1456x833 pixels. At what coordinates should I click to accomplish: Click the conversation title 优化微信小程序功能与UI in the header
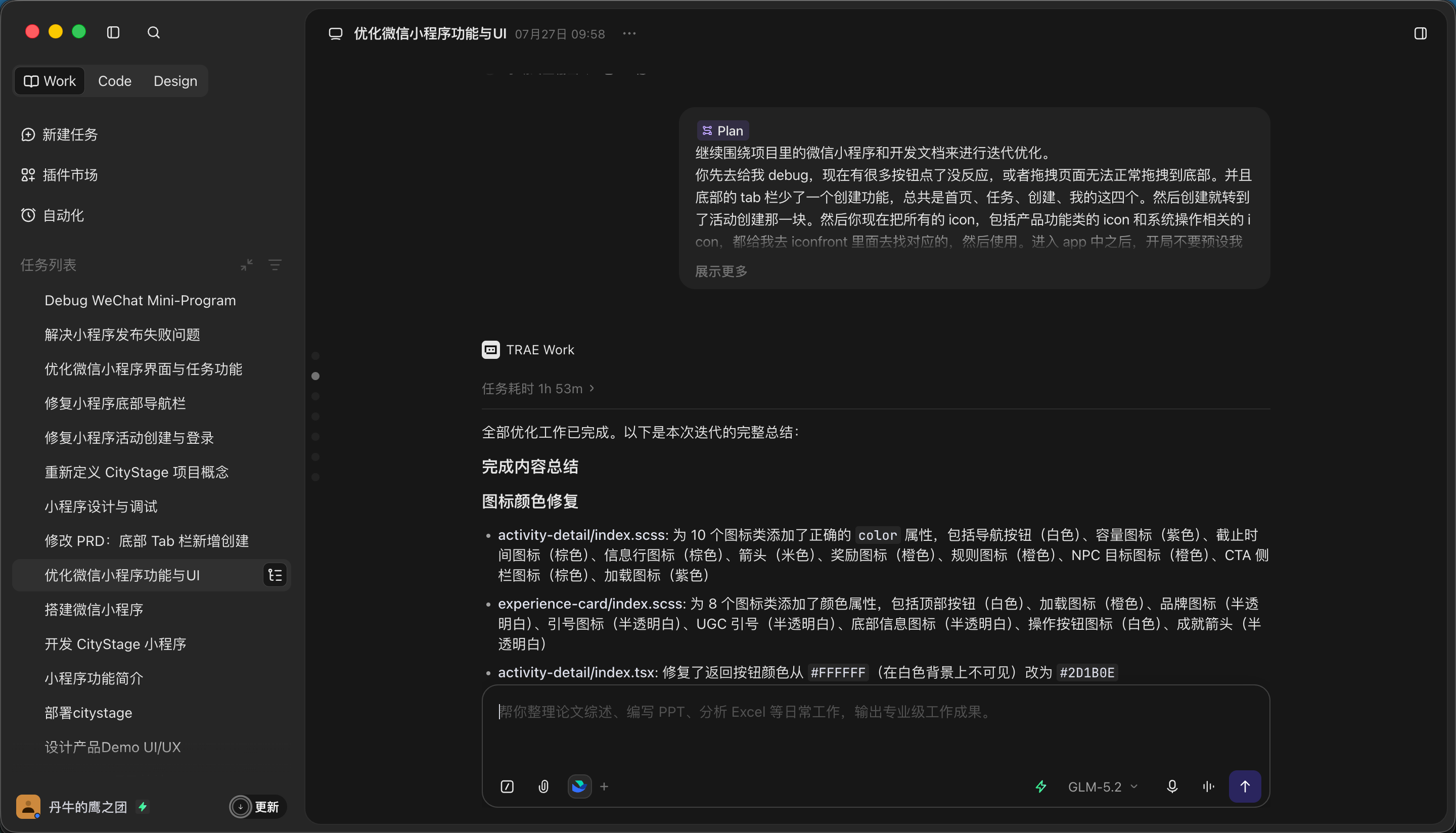(430, 34)
